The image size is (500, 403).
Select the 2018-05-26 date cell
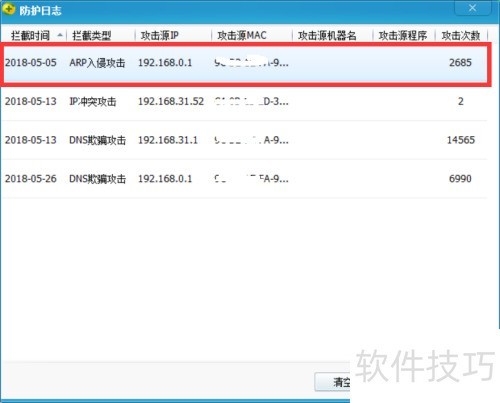pos(31,179)
